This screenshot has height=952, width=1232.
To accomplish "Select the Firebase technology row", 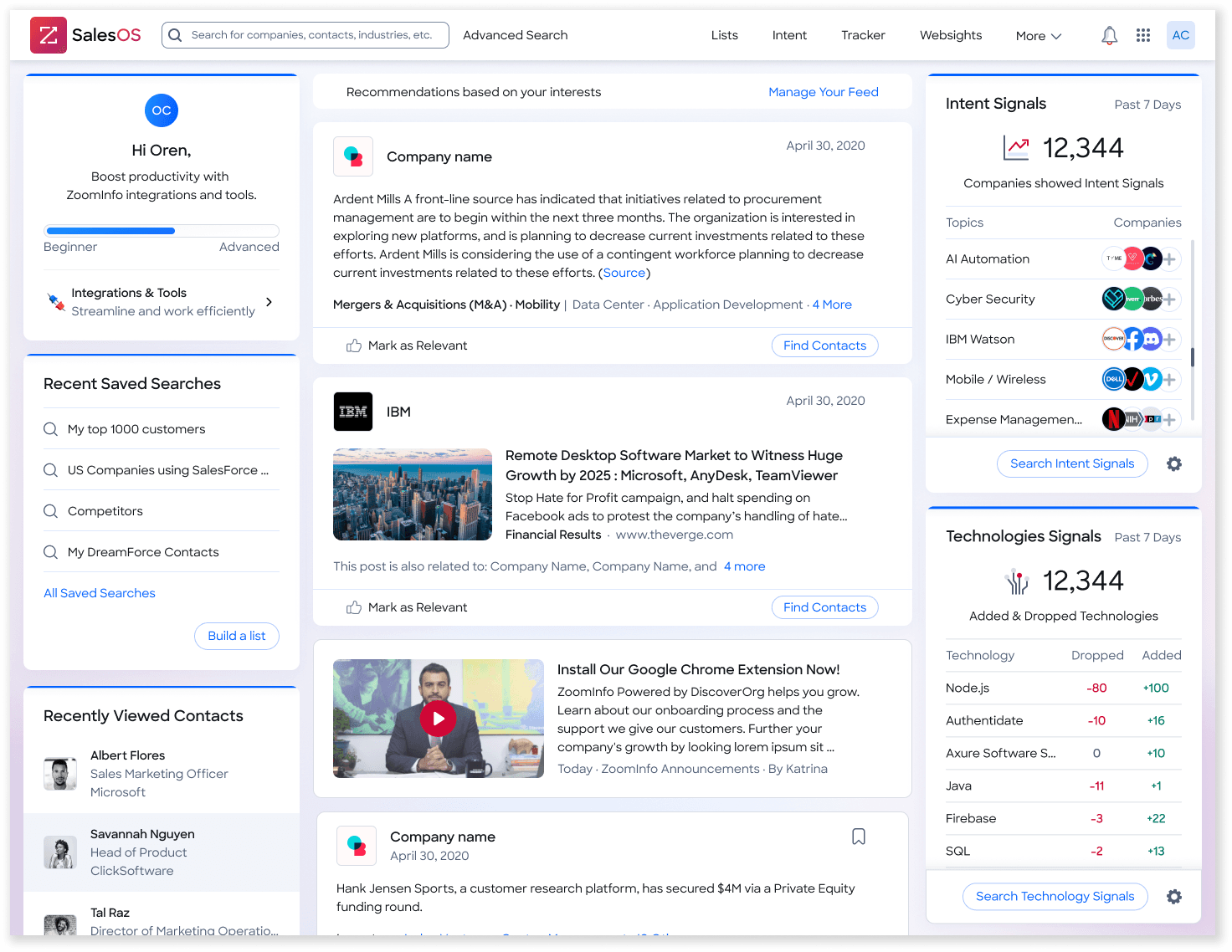I will pyautogui.click(x=1064, y=818).
